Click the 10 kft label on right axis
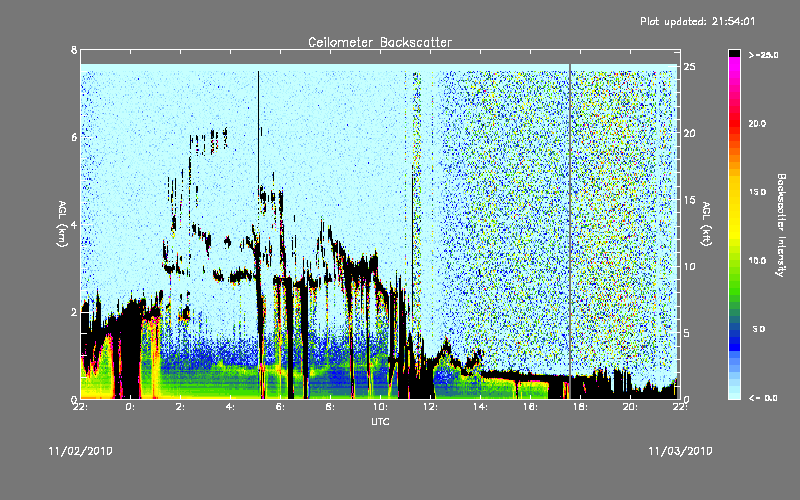800x500 pixels. pyautogui.click(x=689, y=266)
